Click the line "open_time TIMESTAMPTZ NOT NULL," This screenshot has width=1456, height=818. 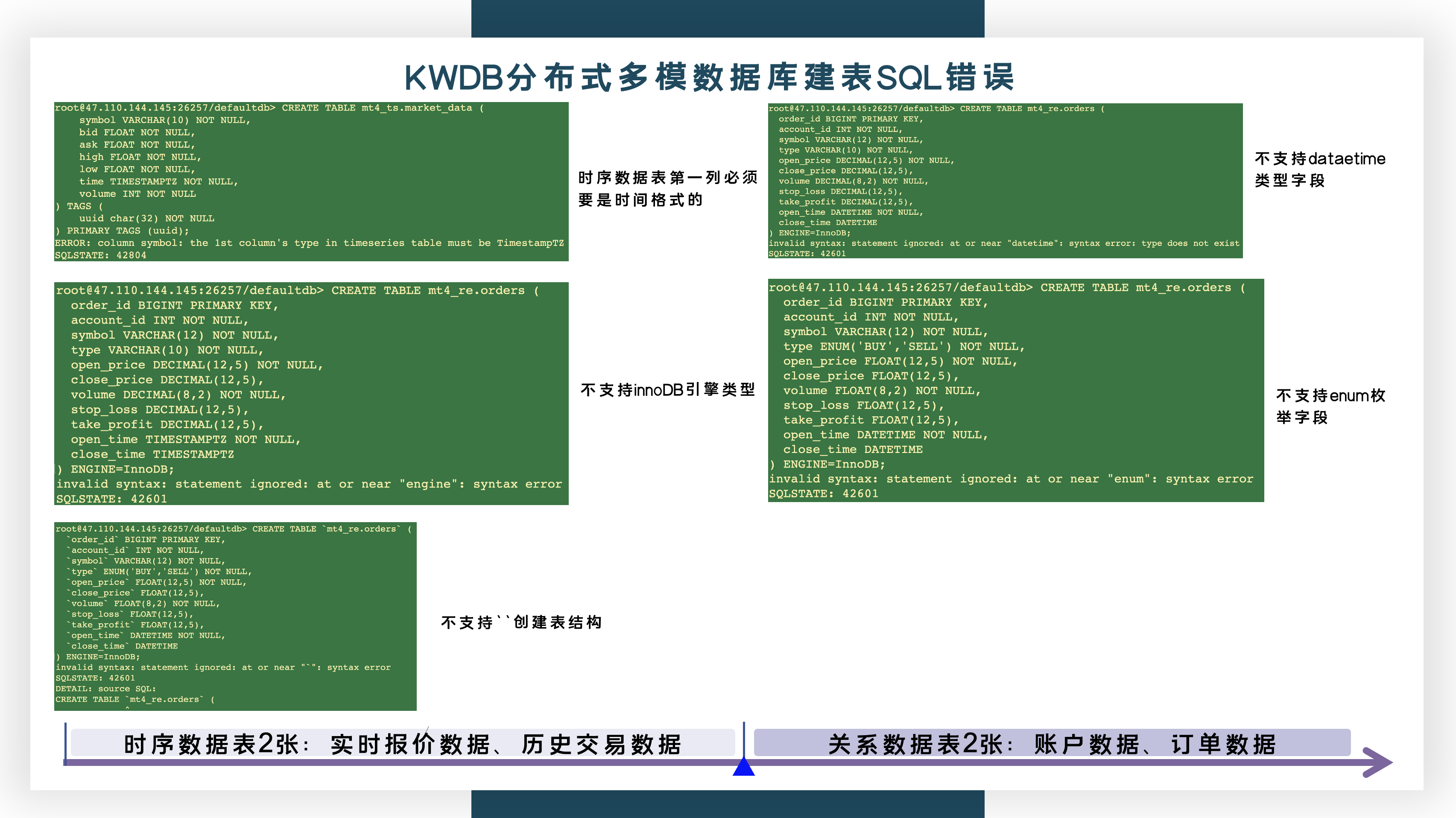click(x=185, y=439)
